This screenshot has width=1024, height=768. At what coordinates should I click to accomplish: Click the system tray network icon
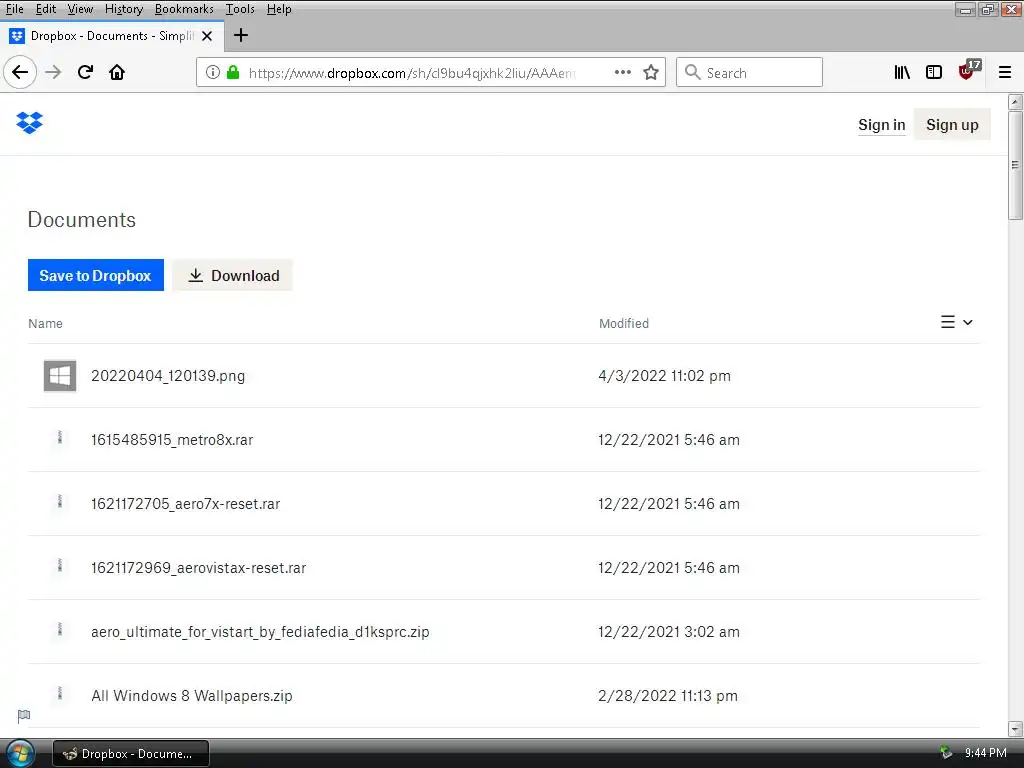[945, 753]
